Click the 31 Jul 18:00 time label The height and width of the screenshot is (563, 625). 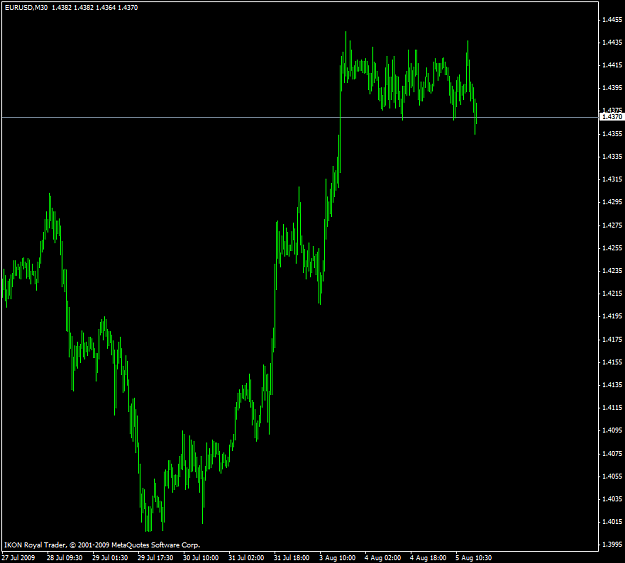(x=292, y=557)
